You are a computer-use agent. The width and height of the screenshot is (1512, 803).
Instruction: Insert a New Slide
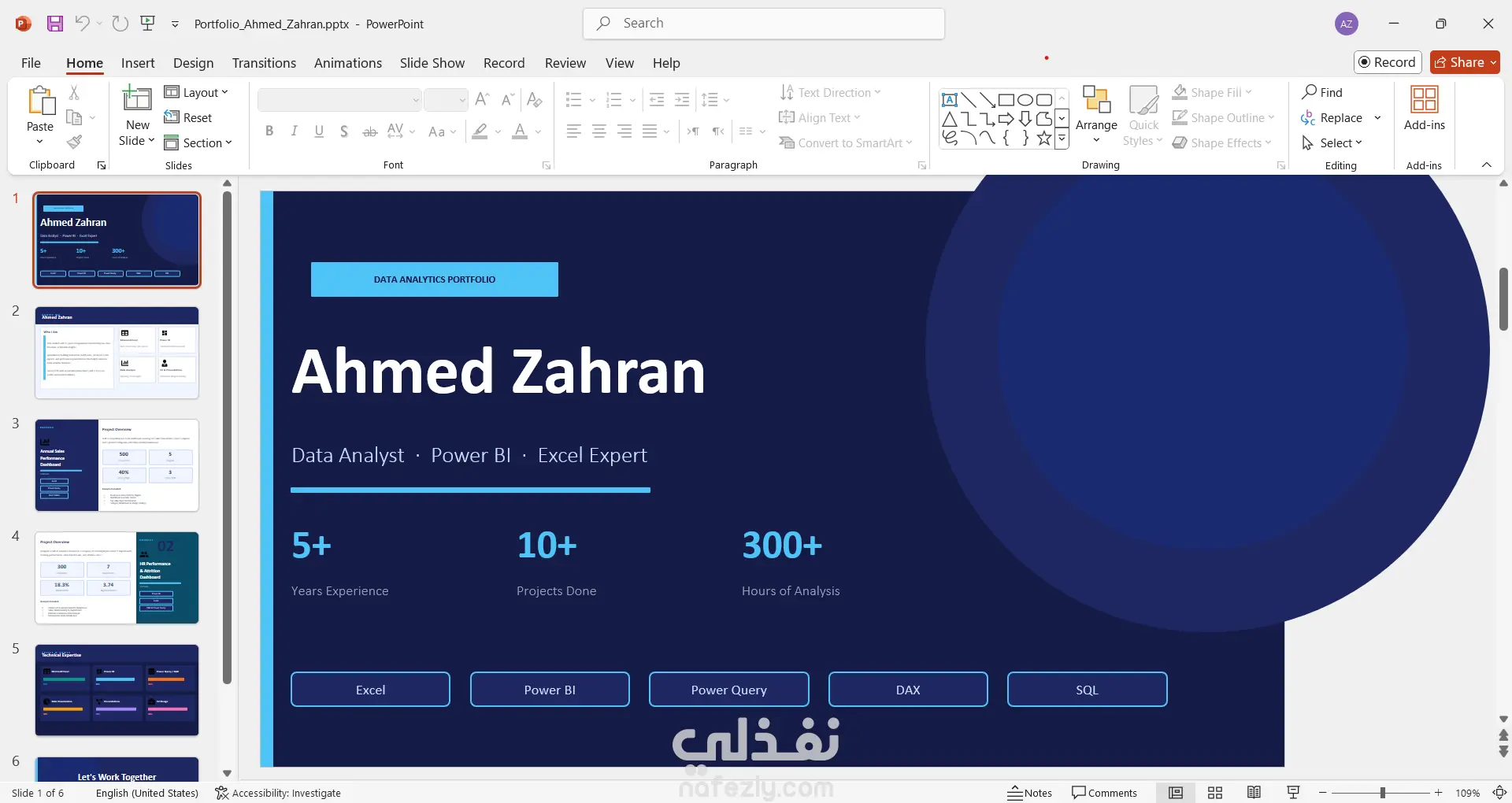tap(137, 116)
